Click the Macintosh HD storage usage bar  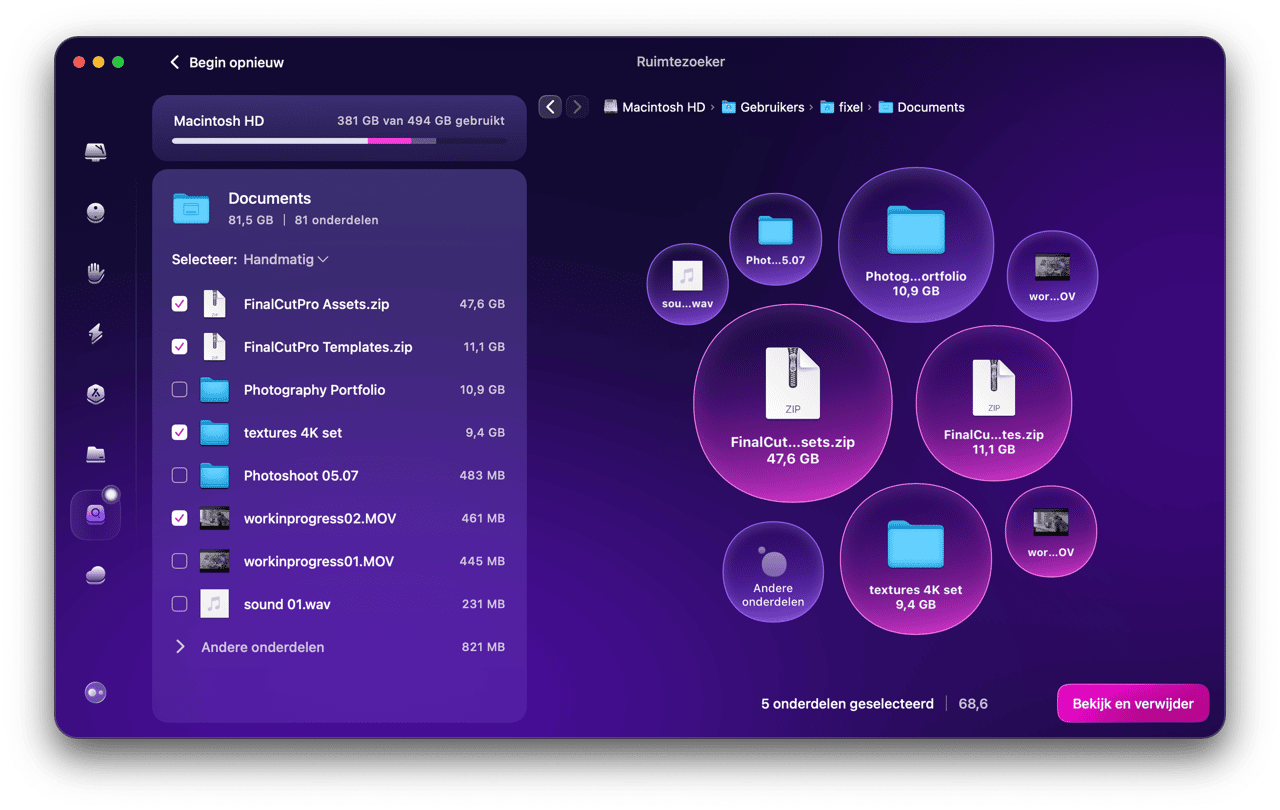338,141
